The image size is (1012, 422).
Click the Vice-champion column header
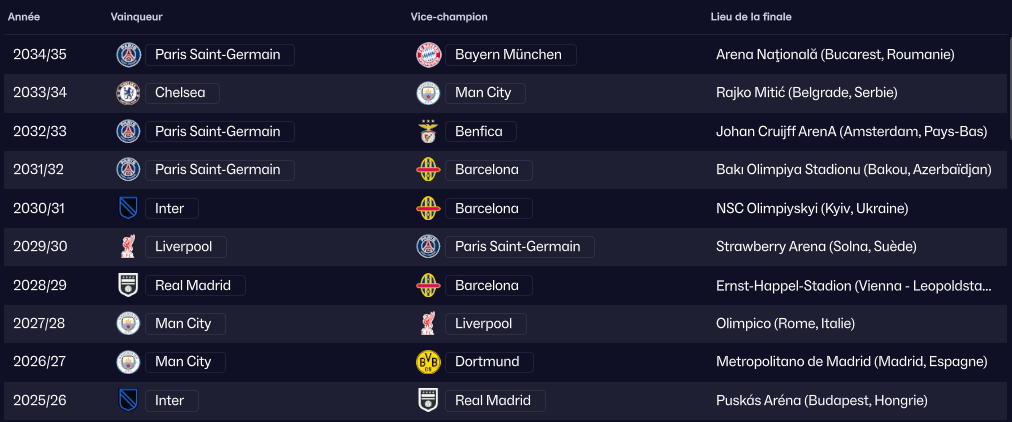[449, 17]
